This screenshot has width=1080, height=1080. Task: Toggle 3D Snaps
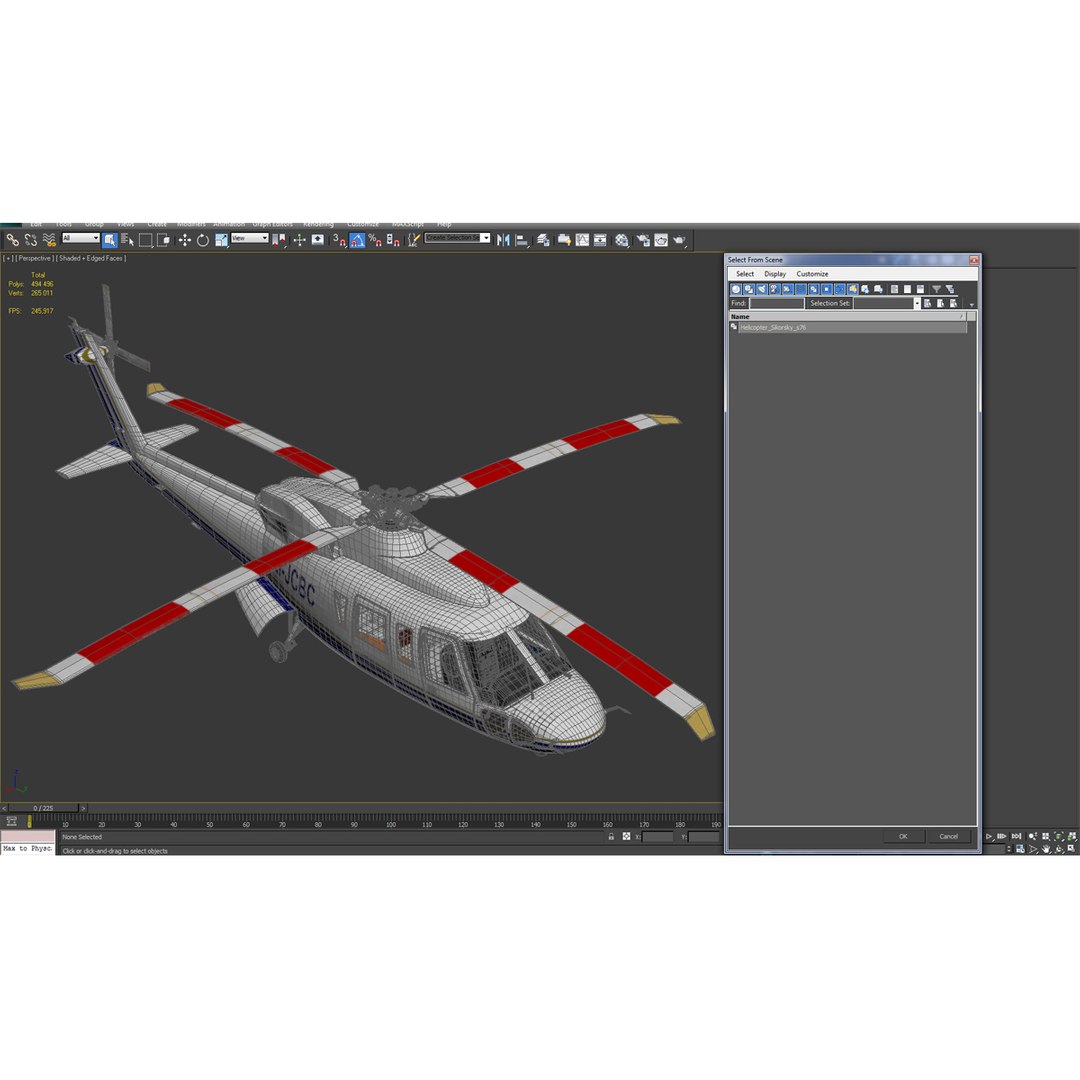(340, 240)
